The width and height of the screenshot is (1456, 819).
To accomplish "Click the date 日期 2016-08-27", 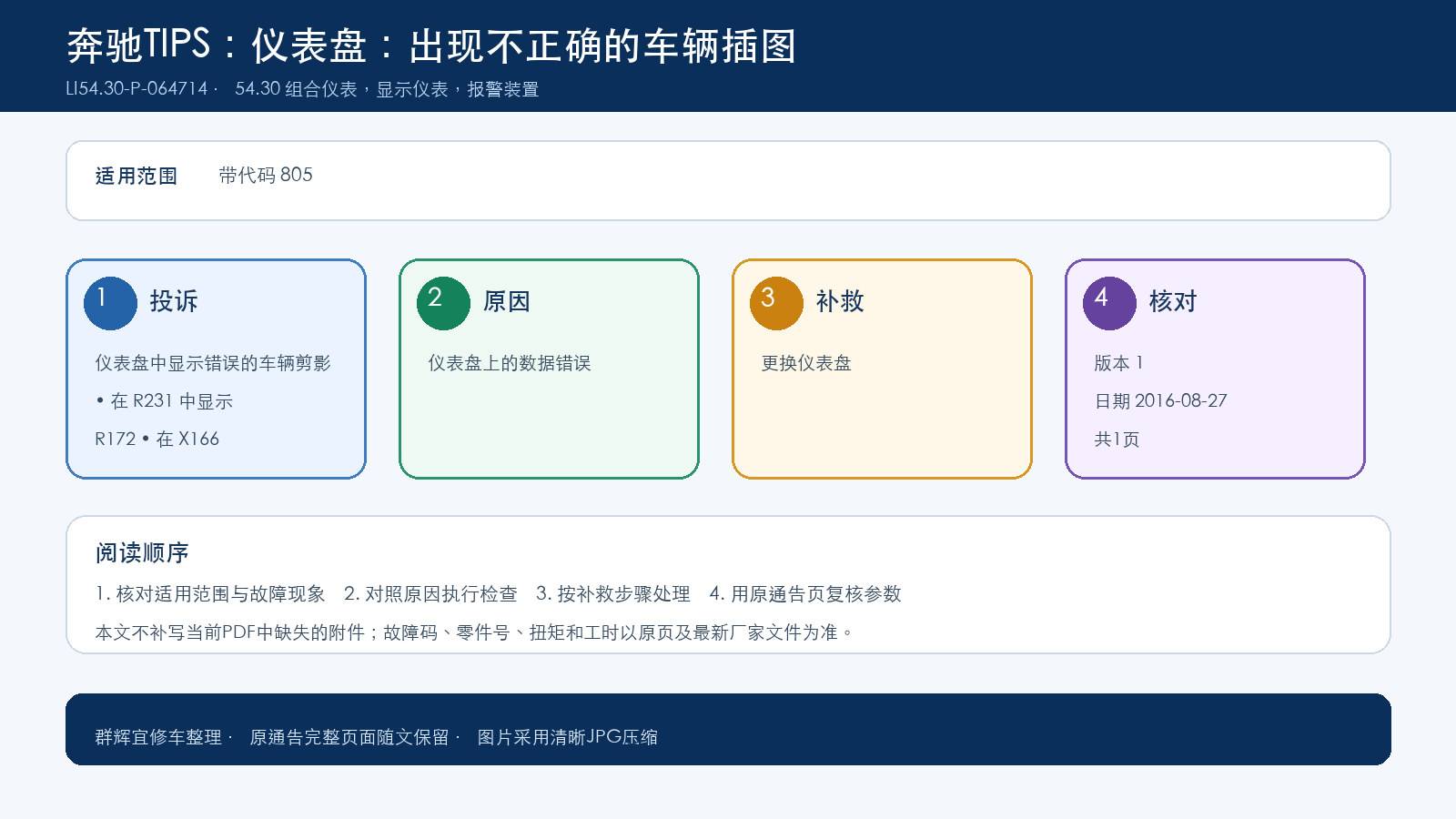I will point(1160,401).
